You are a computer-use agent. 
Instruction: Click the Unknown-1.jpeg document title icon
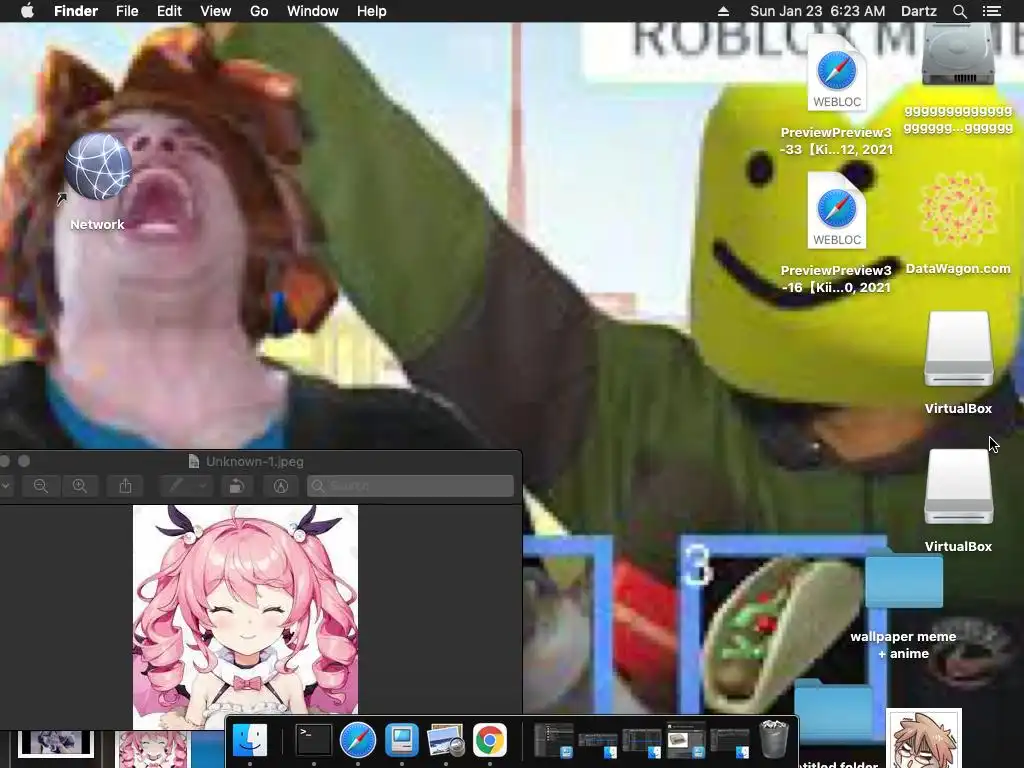193,462
